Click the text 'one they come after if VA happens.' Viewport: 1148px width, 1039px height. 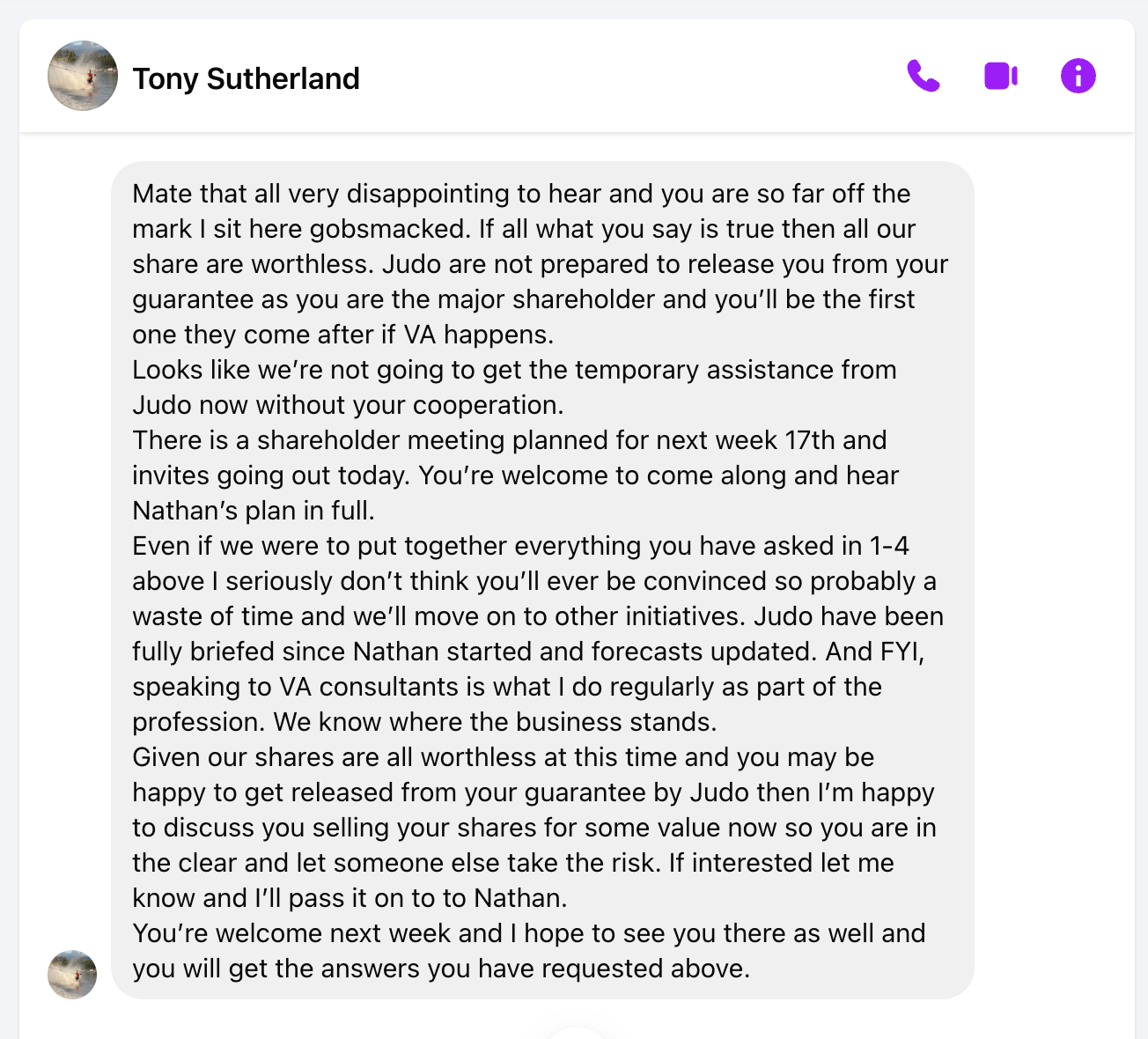pyautogui.click(x=343, y=335)
